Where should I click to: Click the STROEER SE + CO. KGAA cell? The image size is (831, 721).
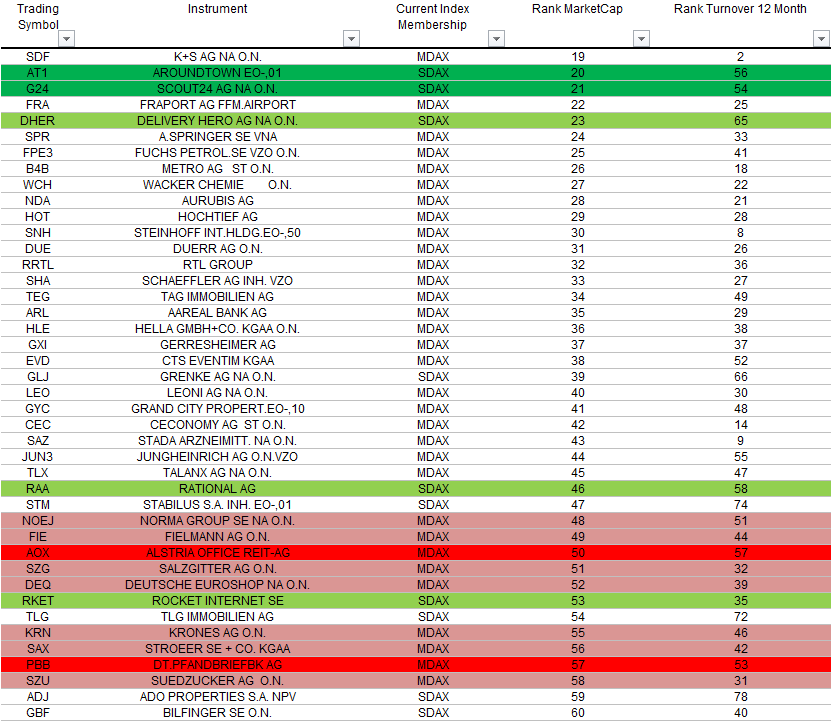pos(217,648)
